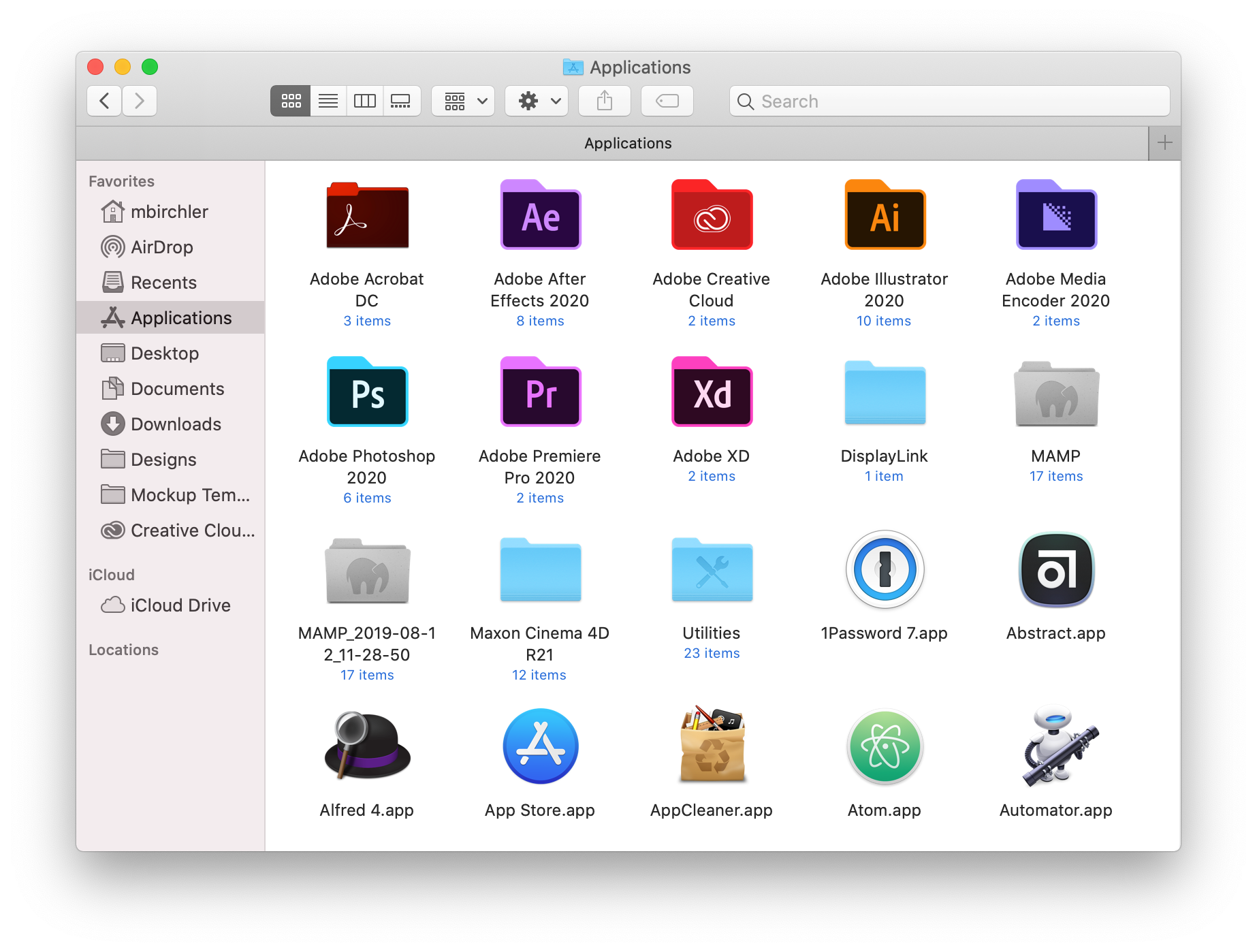The height and width of the screenshot is (952, 1257).
Task: Select the Adobe Photoshop 2020 folder
Action: pos(368,392)
